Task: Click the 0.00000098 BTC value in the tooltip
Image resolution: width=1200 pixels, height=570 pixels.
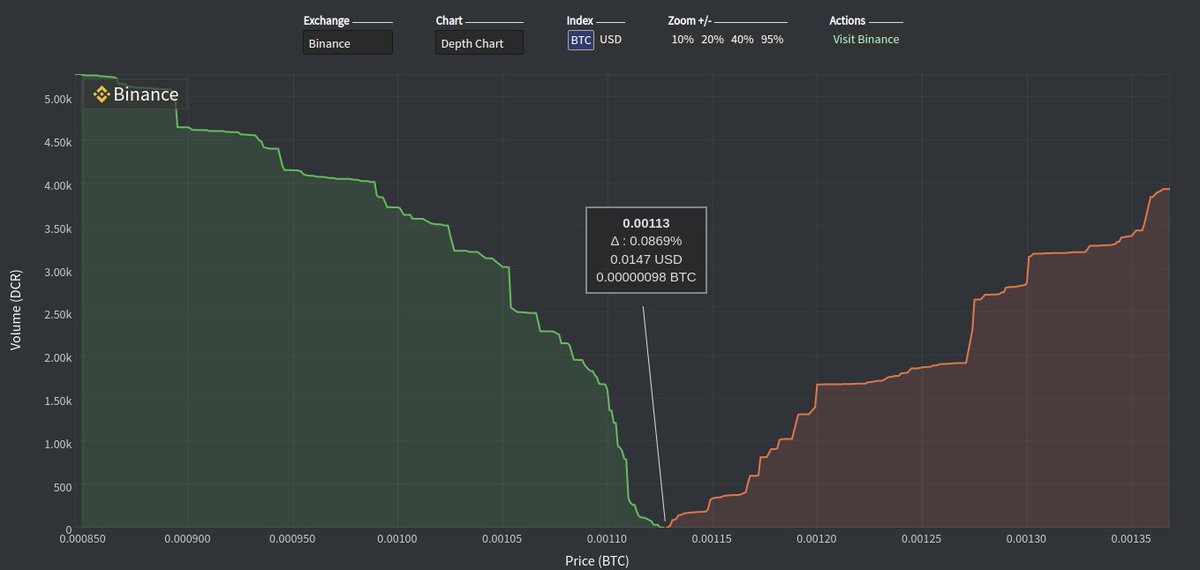Action: [646, 277]
